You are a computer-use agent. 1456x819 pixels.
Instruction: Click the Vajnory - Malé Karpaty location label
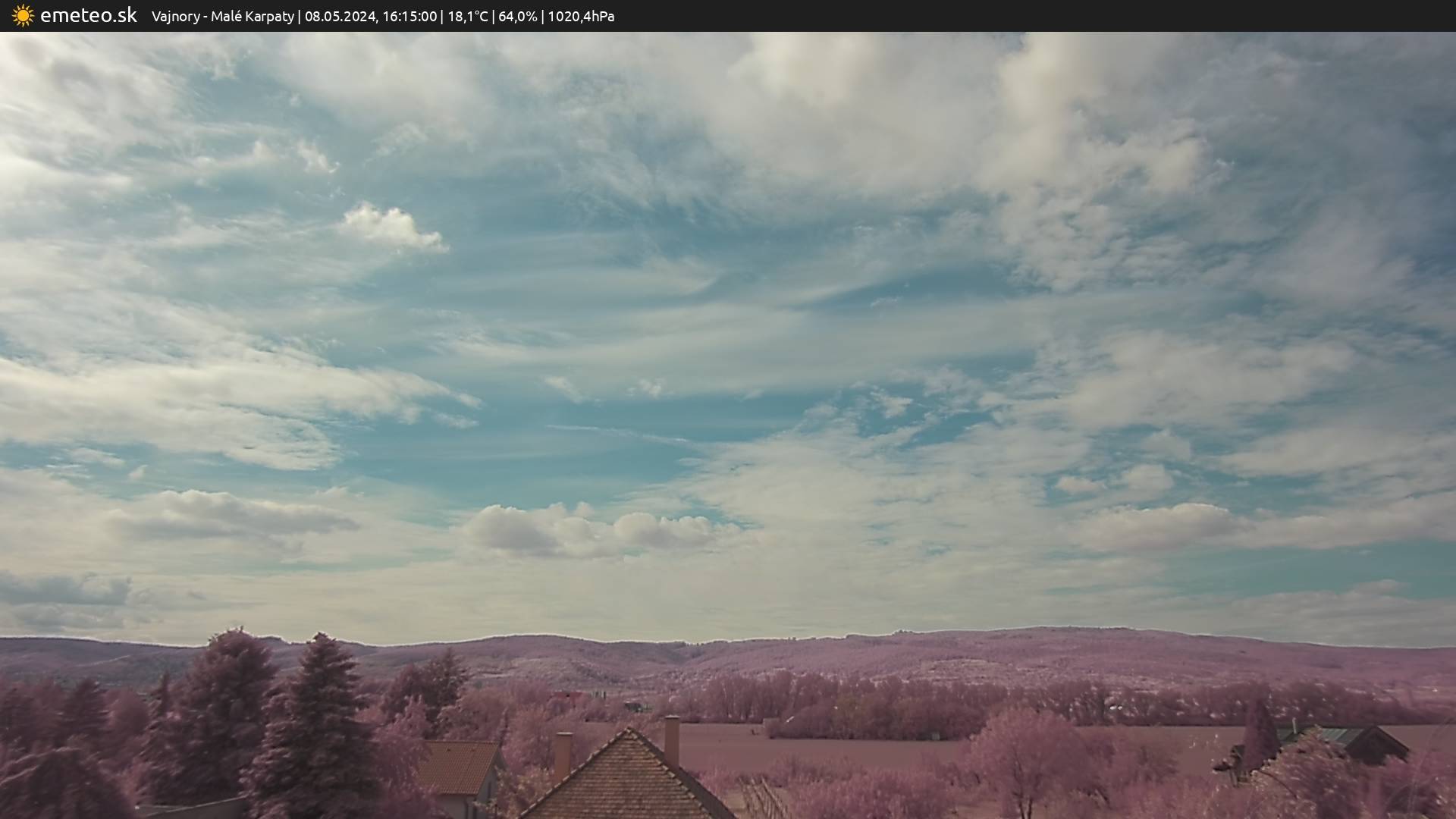(x=222, y=17)
